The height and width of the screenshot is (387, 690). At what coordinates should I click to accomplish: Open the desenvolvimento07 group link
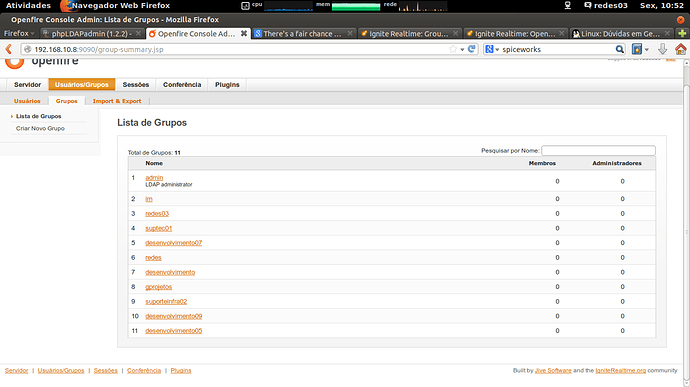pos(173,243)
